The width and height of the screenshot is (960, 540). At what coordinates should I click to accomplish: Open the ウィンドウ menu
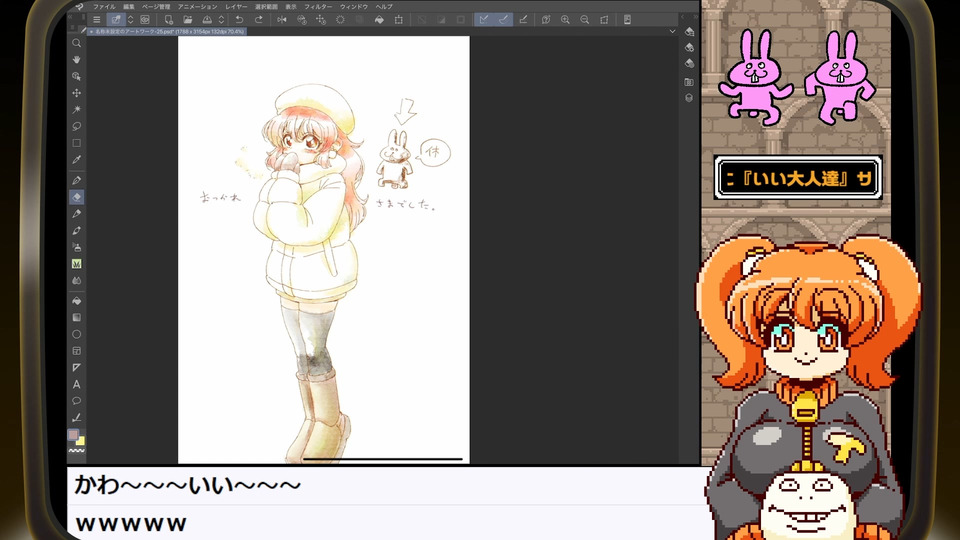[x=354, y=7]
